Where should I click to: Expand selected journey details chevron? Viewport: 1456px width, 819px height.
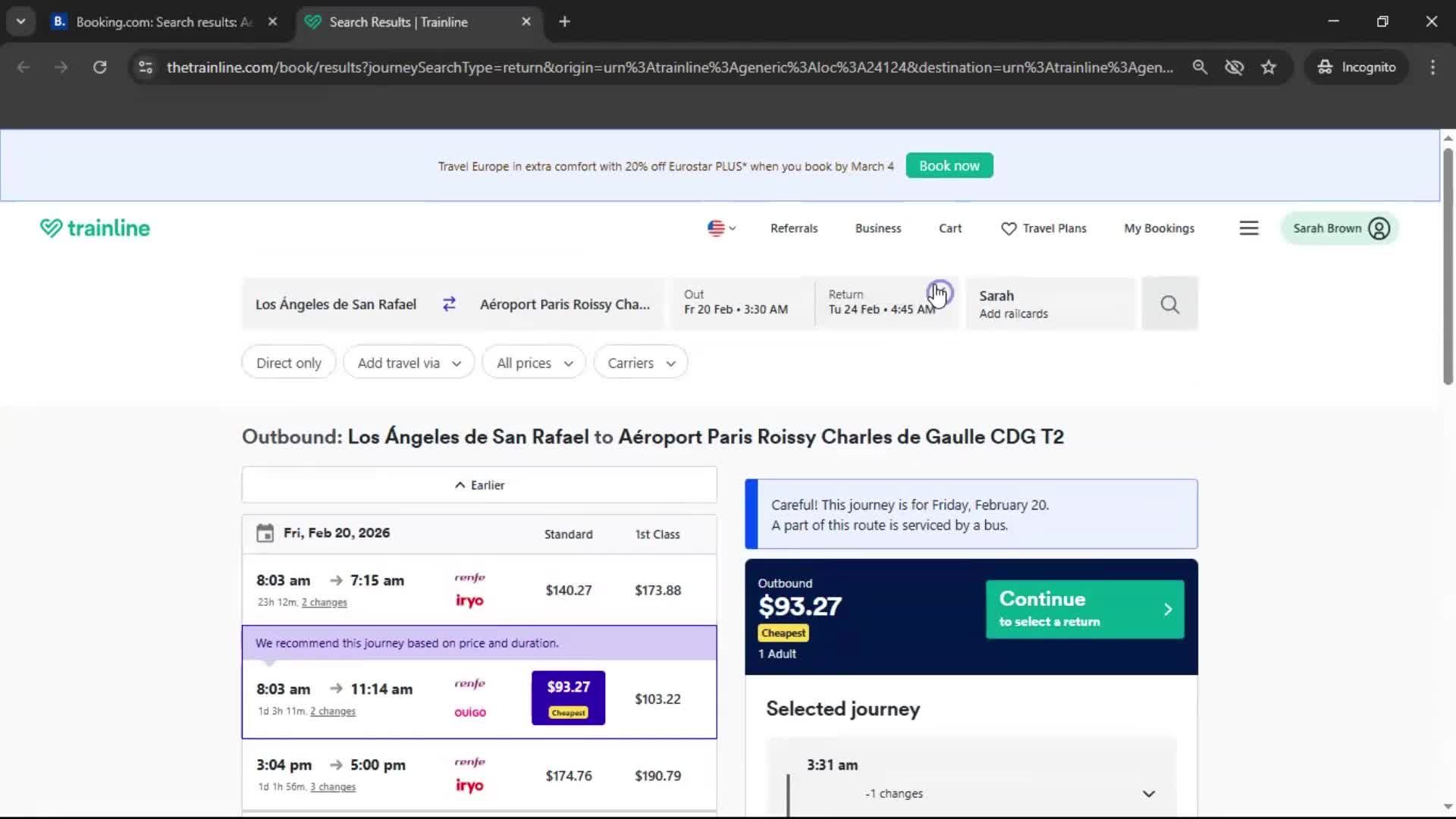pos(1149,793)
